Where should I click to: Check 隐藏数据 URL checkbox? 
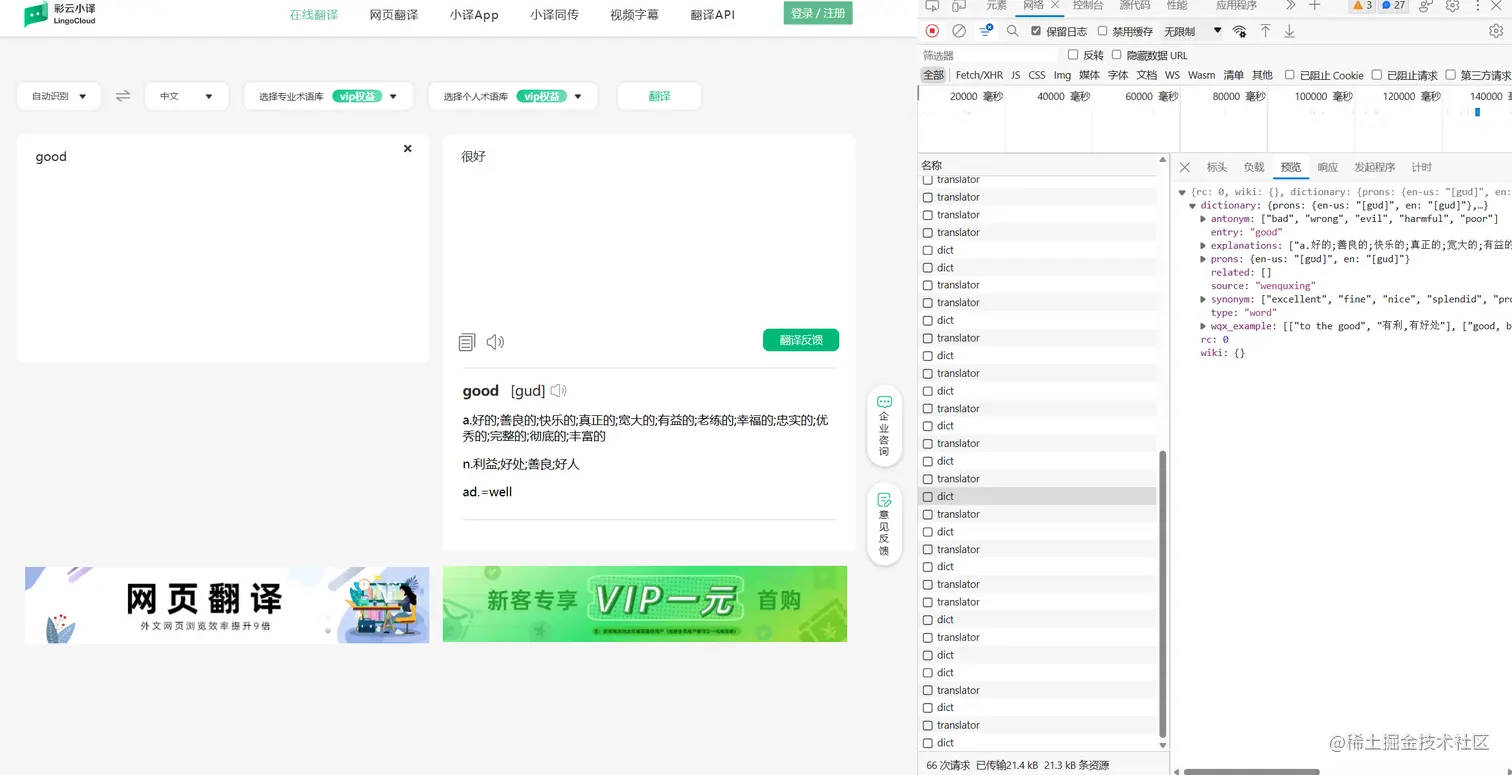tap(1117, 55)
